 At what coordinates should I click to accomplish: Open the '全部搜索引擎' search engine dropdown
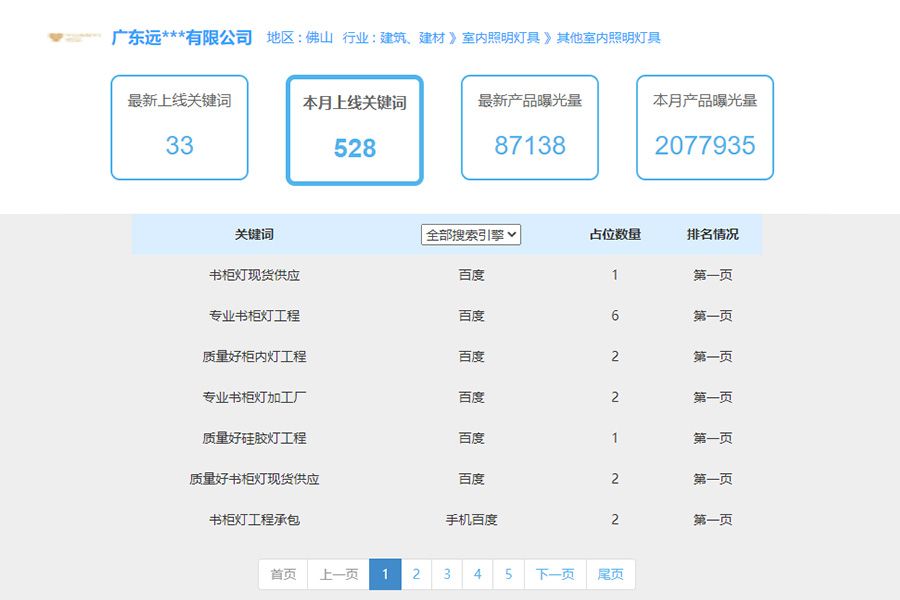469,234
